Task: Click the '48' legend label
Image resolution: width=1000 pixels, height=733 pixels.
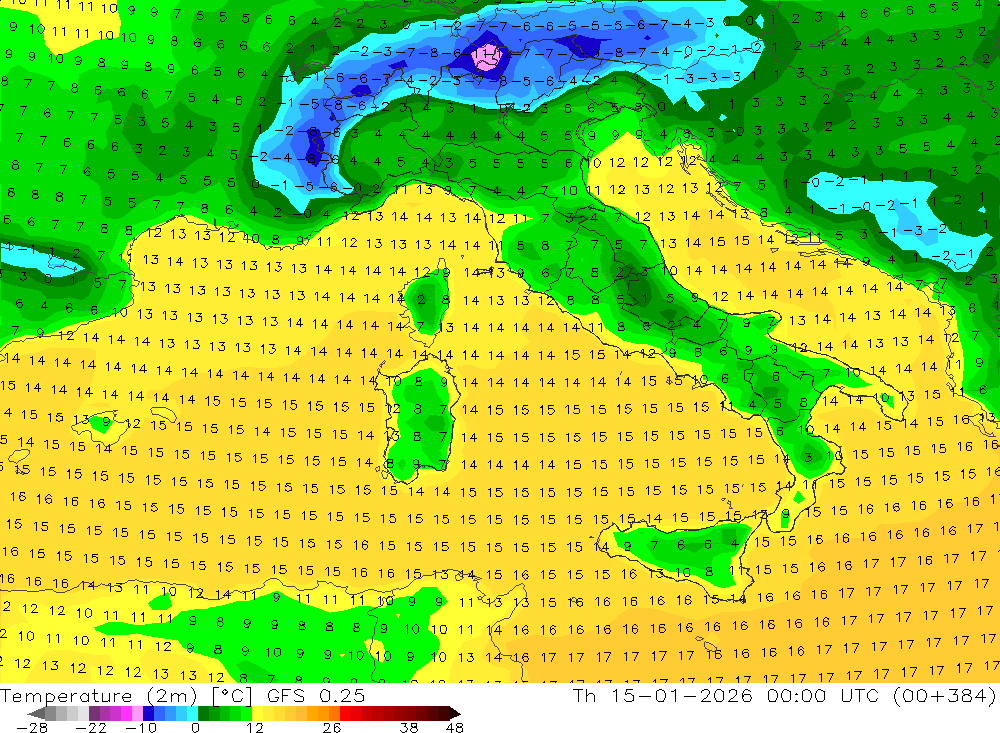Action: click(455, 727)
